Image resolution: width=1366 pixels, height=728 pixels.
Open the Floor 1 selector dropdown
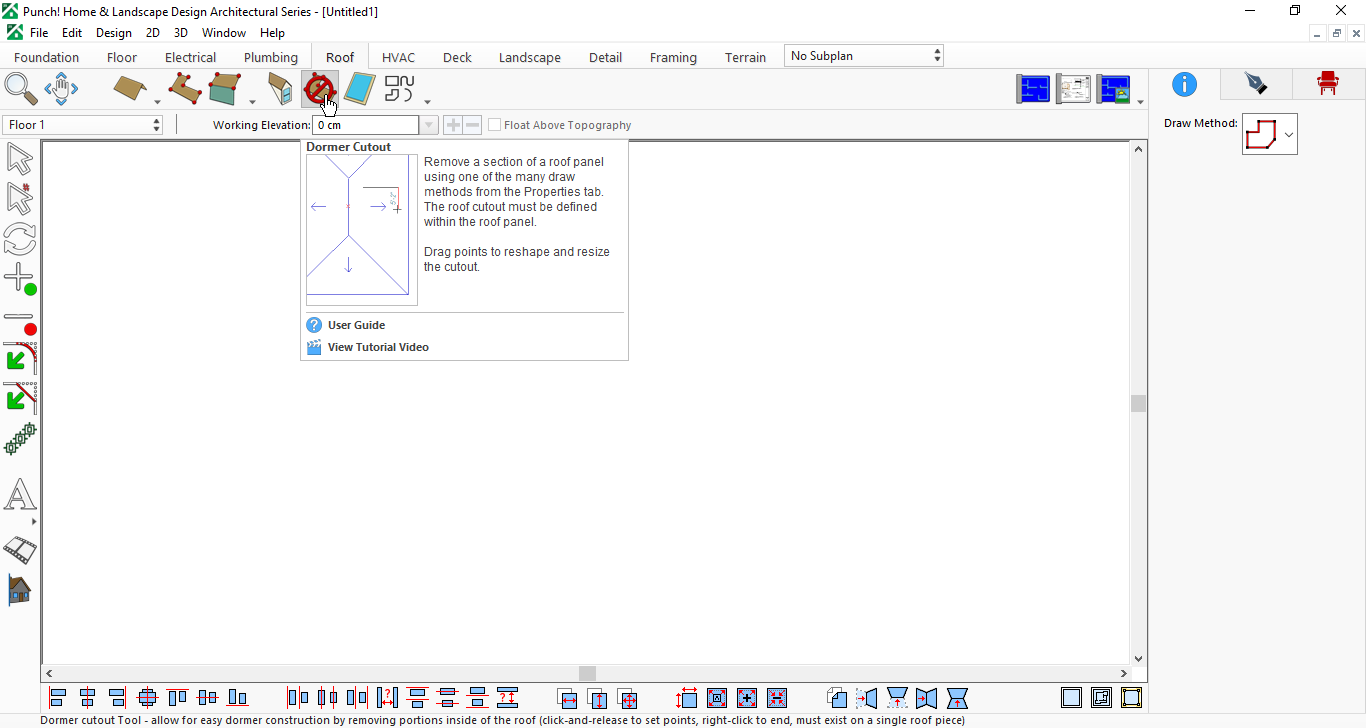coord(83,125)
